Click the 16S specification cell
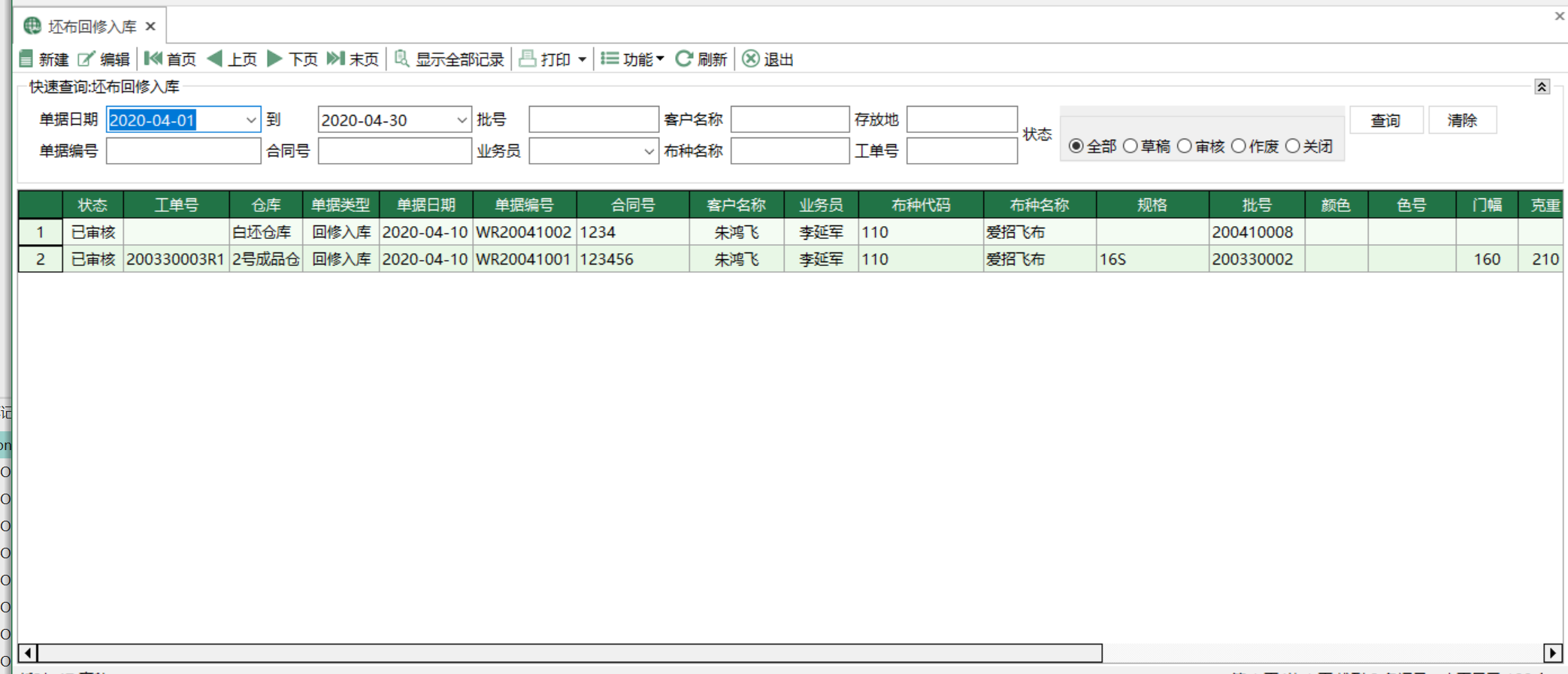 tap(1152, 259)
